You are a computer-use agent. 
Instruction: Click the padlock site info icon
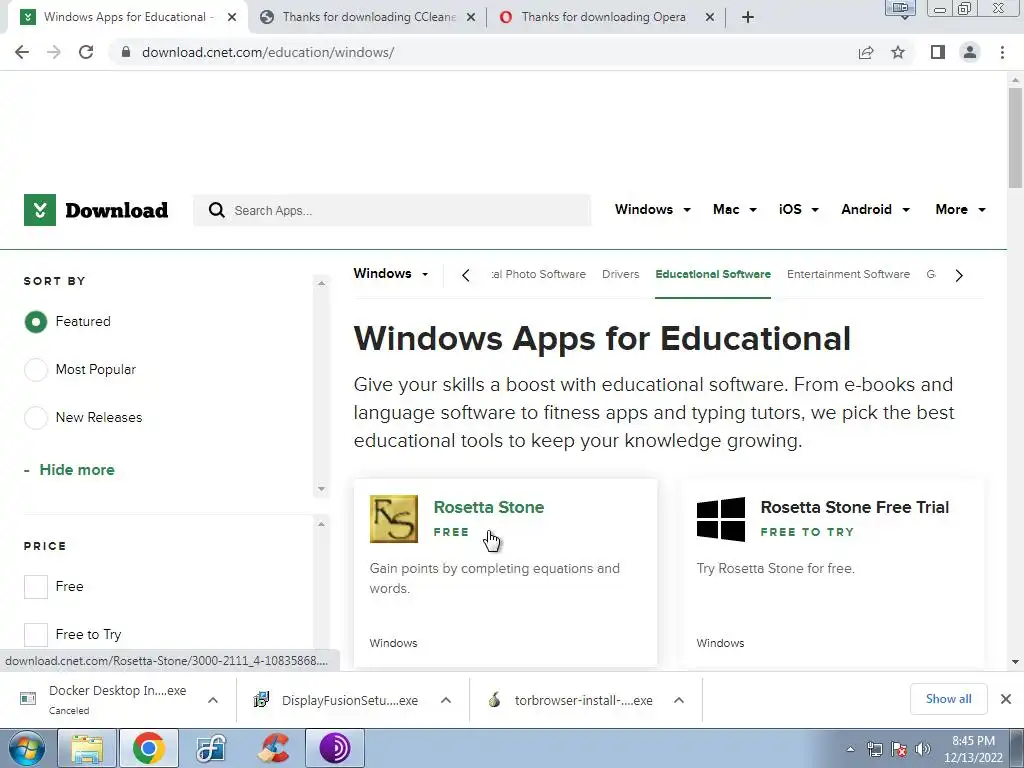(x=126, y=52)
